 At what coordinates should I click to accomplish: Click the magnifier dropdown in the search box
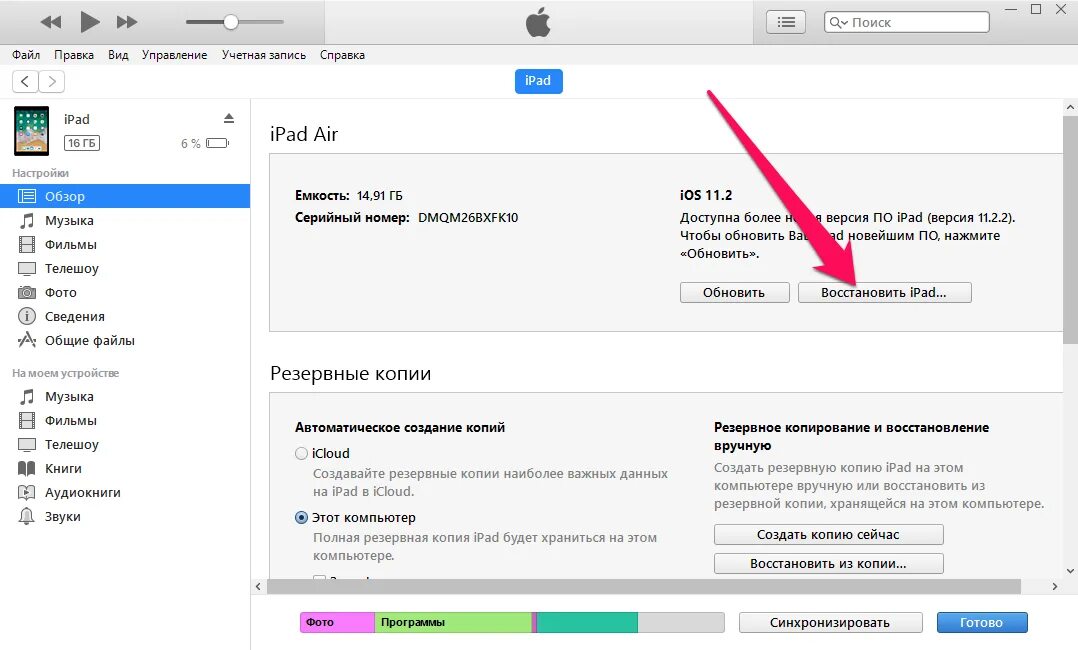(838, 23)
